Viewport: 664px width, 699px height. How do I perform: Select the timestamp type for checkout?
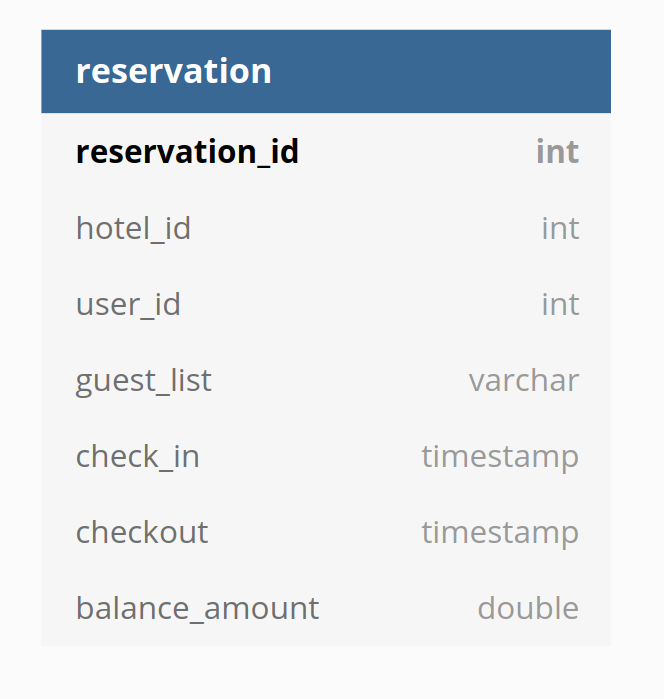click(500, 534)
